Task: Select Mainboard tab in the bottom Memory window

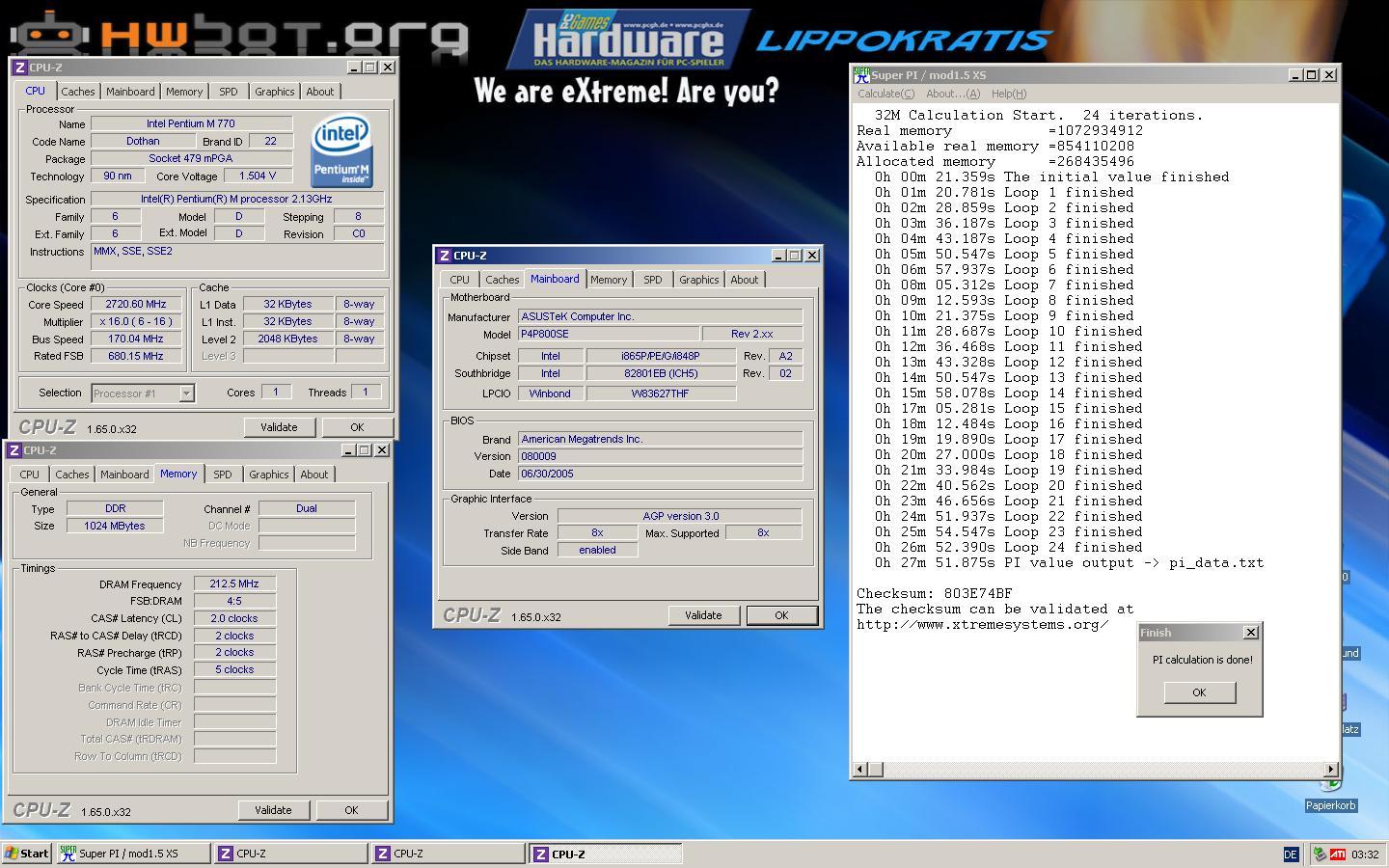Action: point(124,475)
